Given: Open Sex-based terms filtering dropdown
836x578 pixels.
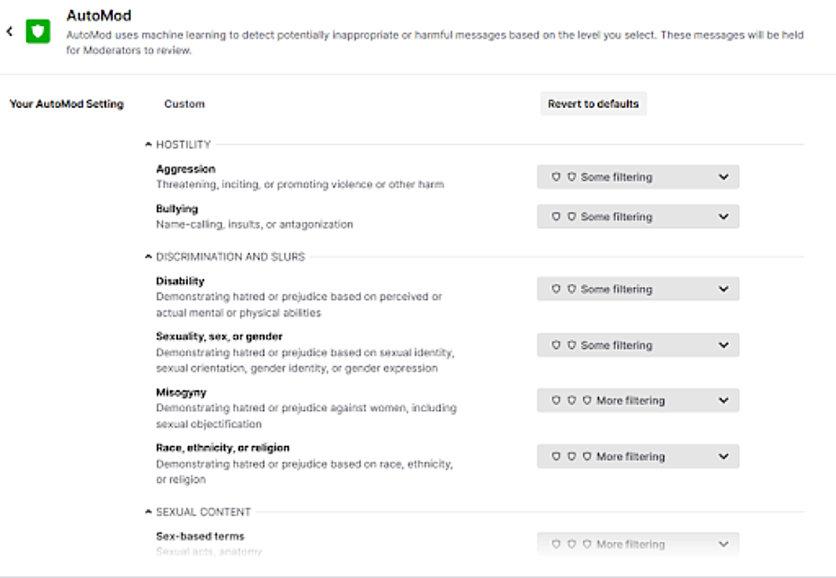Looking at the screenshot, I should pos(638,545).
